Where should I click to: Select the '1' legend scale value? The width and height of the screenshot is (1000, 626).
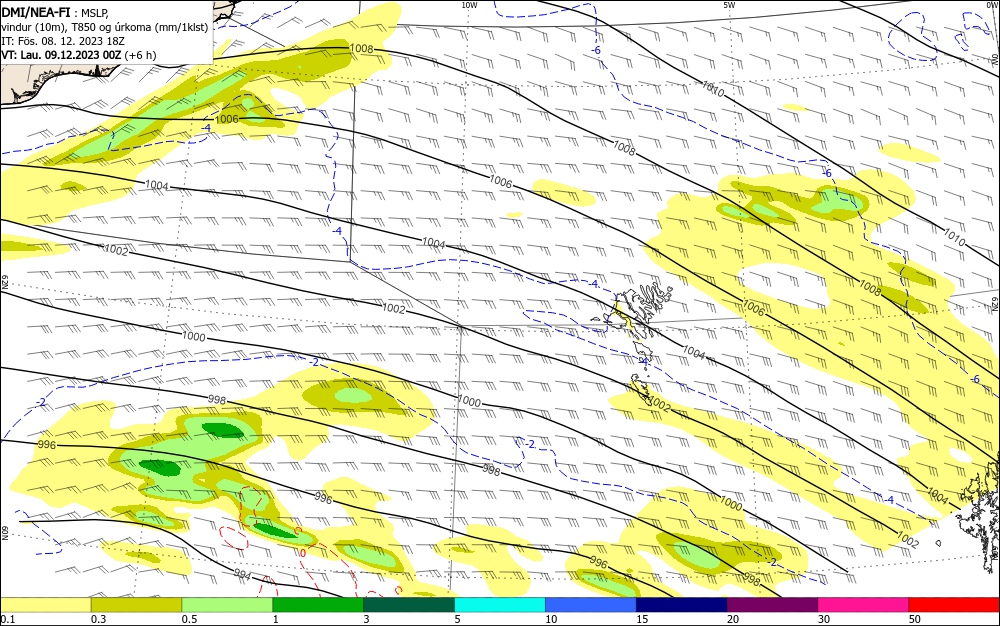point(276,619)
